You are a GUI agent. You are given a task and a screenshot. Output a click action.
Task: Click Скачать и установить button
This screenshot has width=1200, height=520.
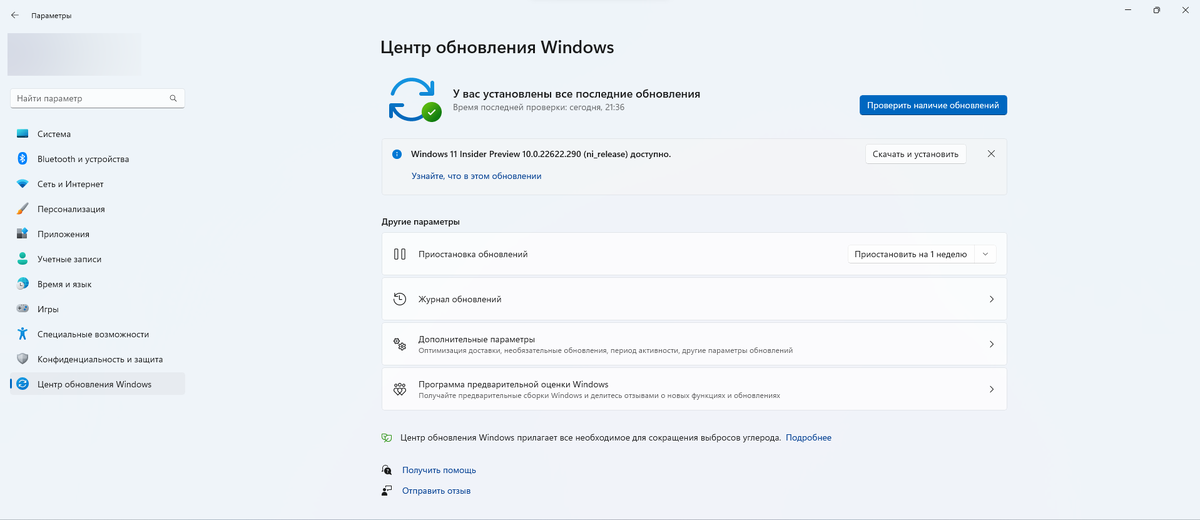[915, 154]
